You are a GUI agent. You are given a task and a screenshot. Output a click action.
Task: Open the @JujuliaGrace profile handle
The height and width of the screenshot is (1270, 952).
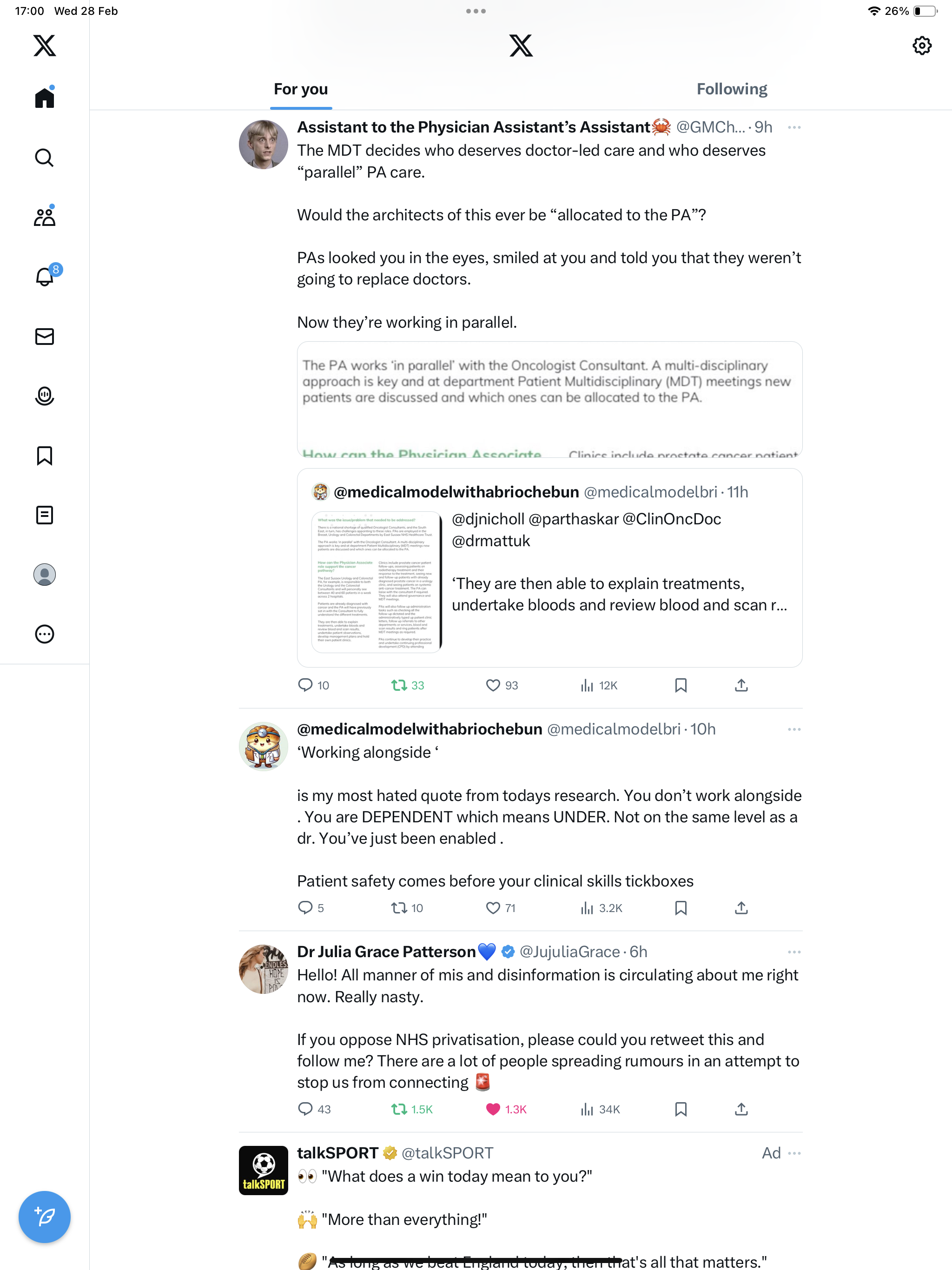[569, 952]
